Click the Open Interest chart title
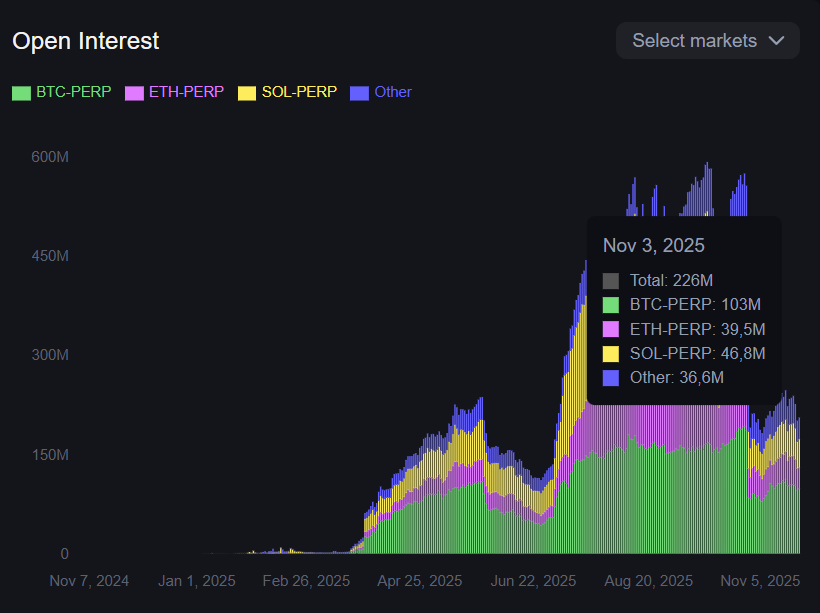Viewport: 820px width, 613px height. click(85, 41)
